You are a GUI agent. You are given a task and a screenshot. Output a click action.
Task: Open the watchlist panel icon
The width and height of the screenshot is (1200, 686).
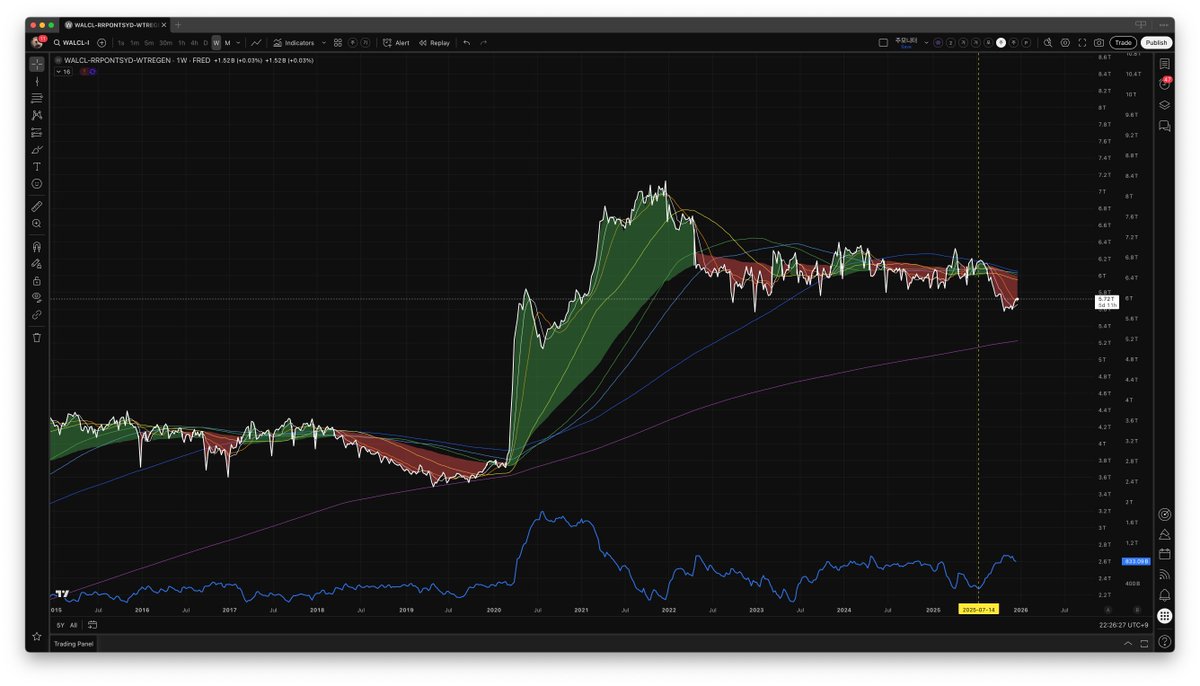point(1165,64)
